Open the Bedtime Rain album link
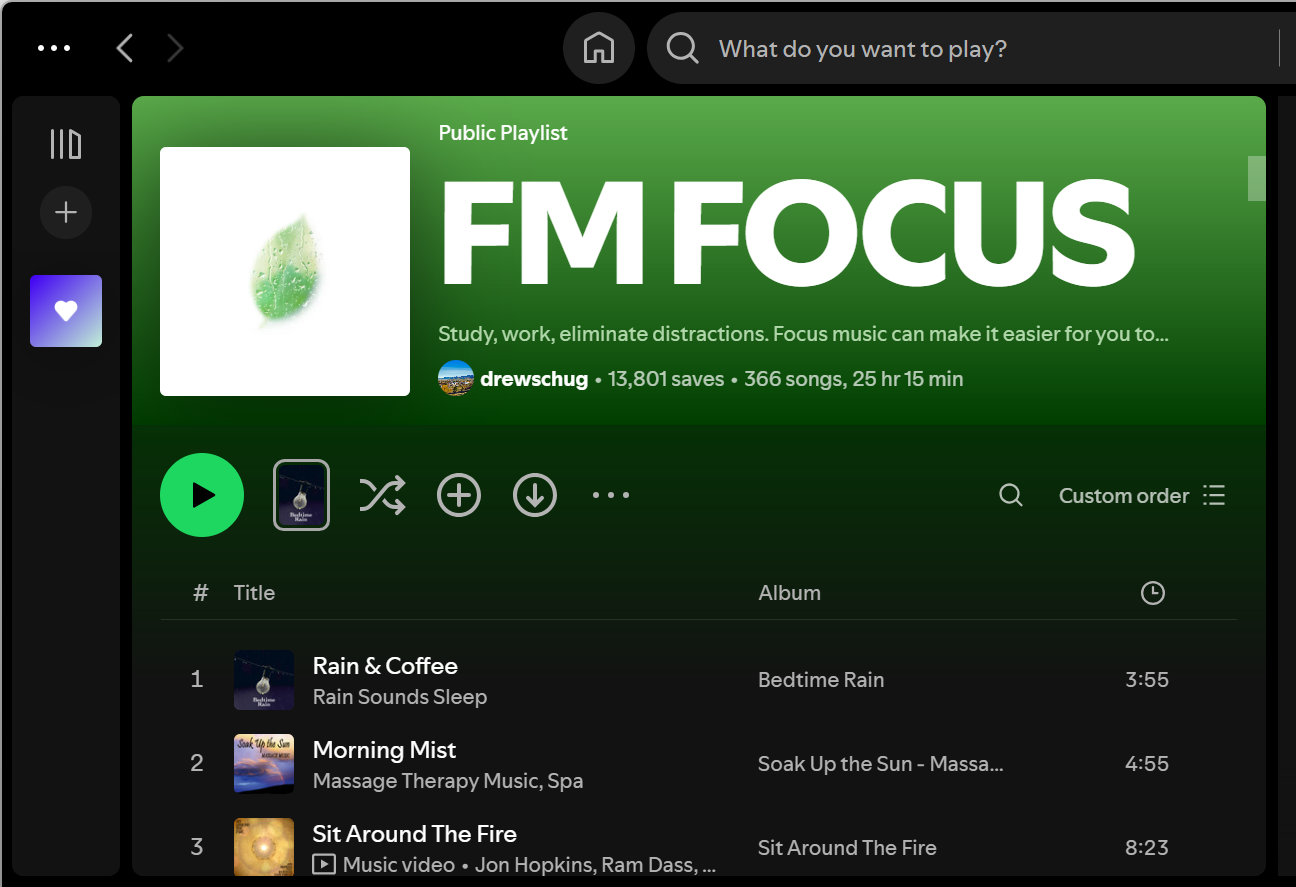 [821, 680]
